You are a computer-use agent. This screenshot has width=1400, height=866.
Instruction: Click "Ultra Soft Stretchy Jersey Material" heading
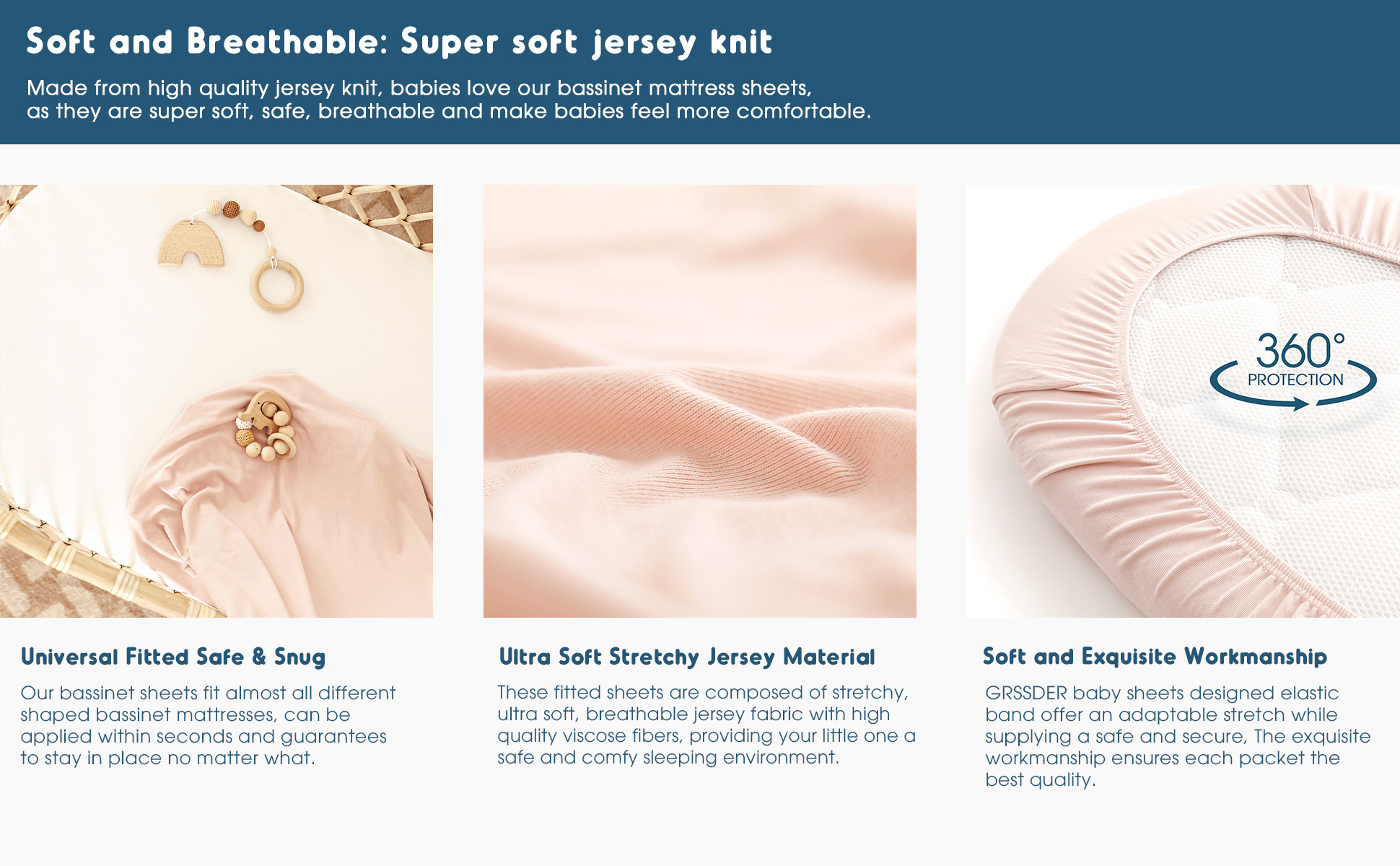tap(686, 657)
